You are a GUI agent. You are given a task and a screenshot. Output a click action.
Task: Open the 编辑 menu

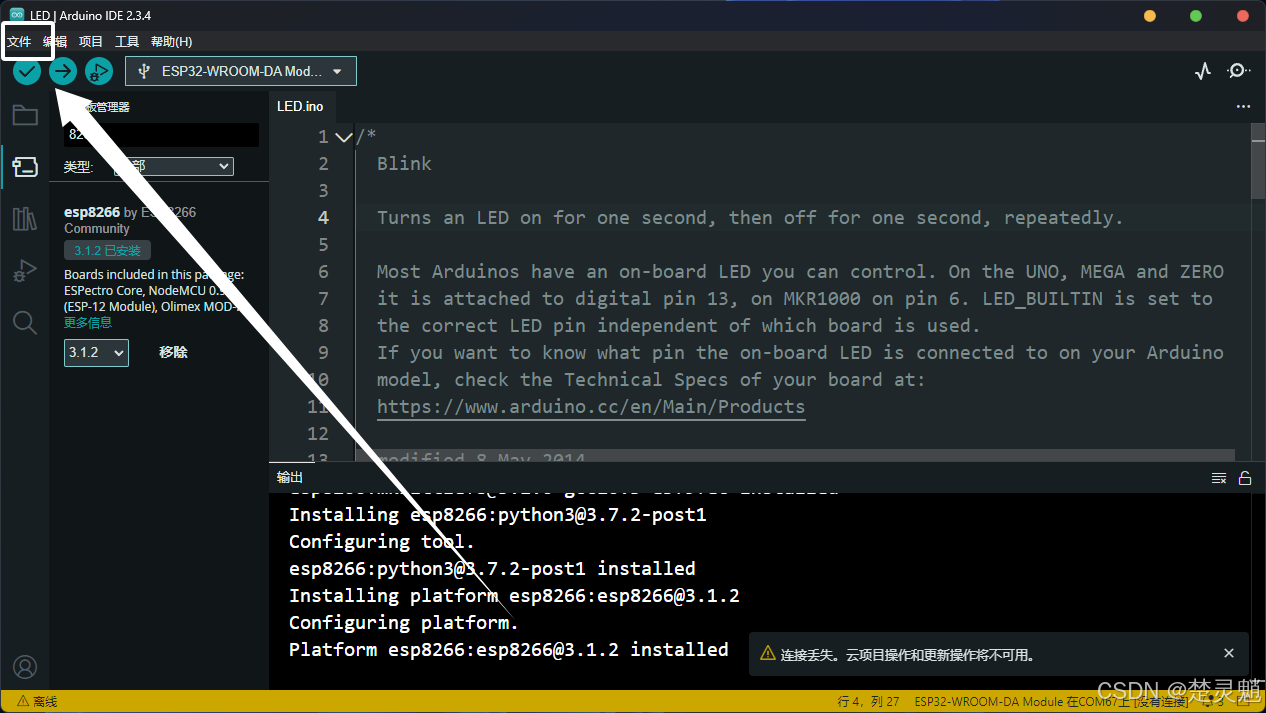(55, 42)
